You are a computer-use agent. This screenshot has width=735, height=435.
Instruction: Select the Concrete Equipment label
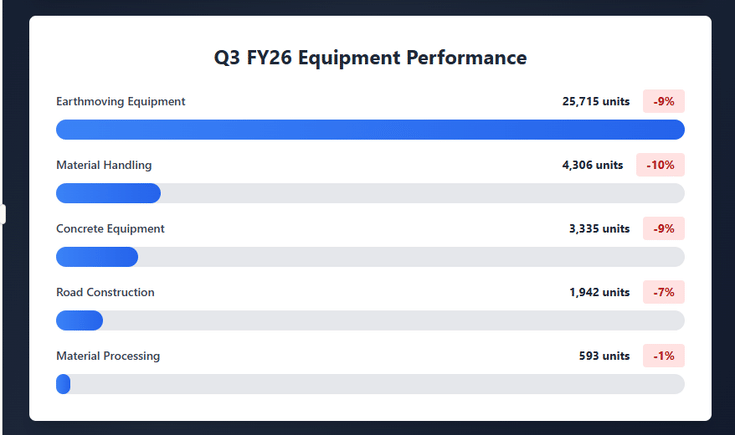tap(110, 229)
